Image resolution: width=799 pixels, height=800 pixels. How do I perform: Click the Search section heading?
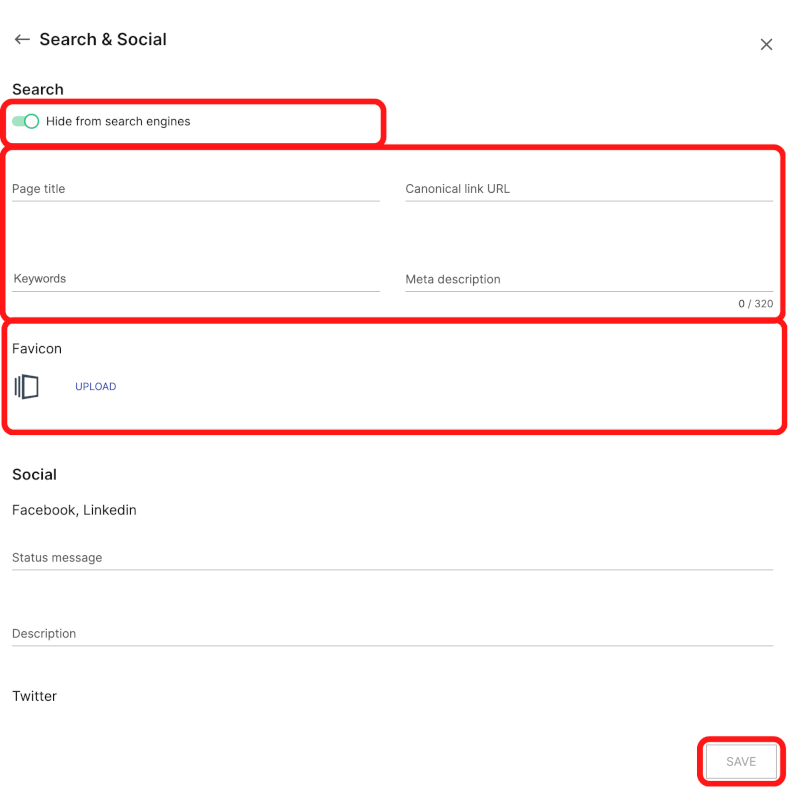(x=38, y=89)
